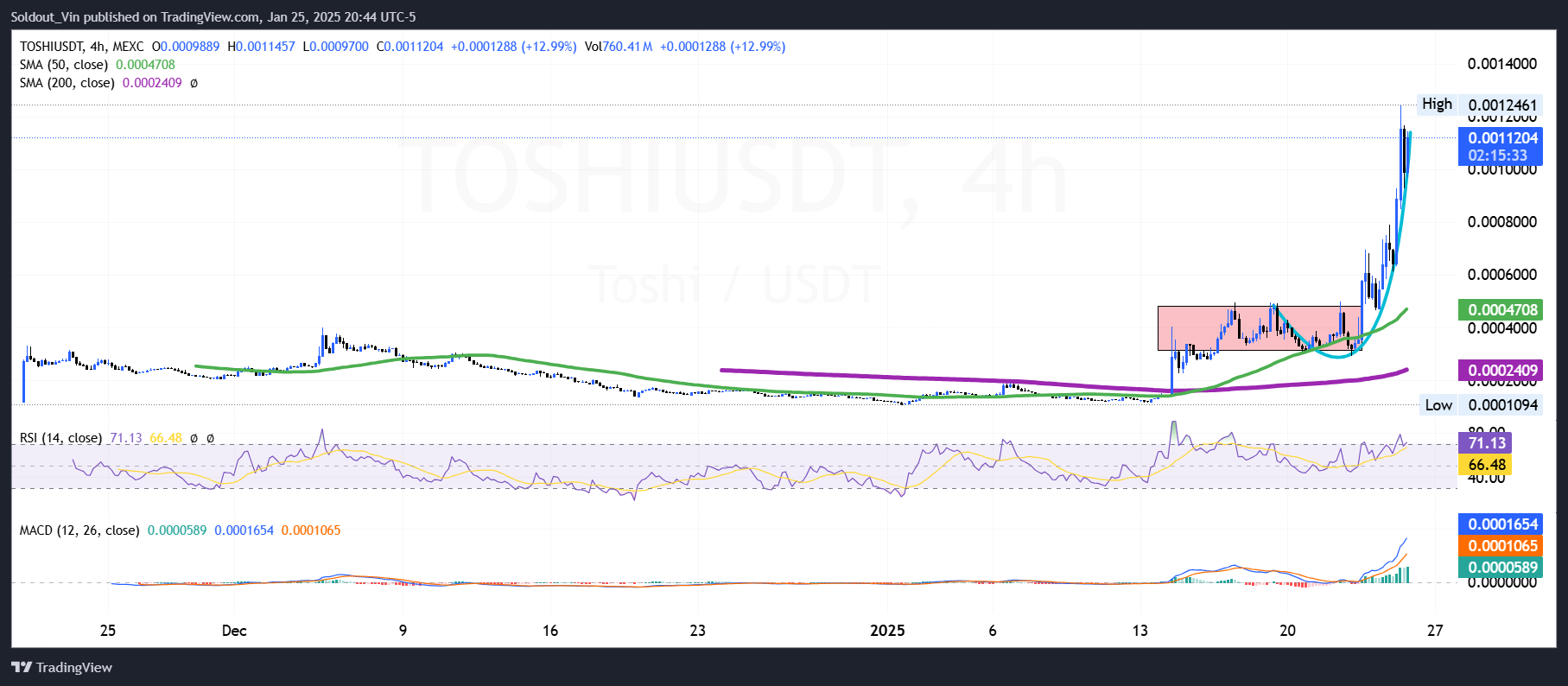Click the green SMA price-axis label 0.0004708
The width and height of the screenshot is (1568, 686).
coord(1502,310)
